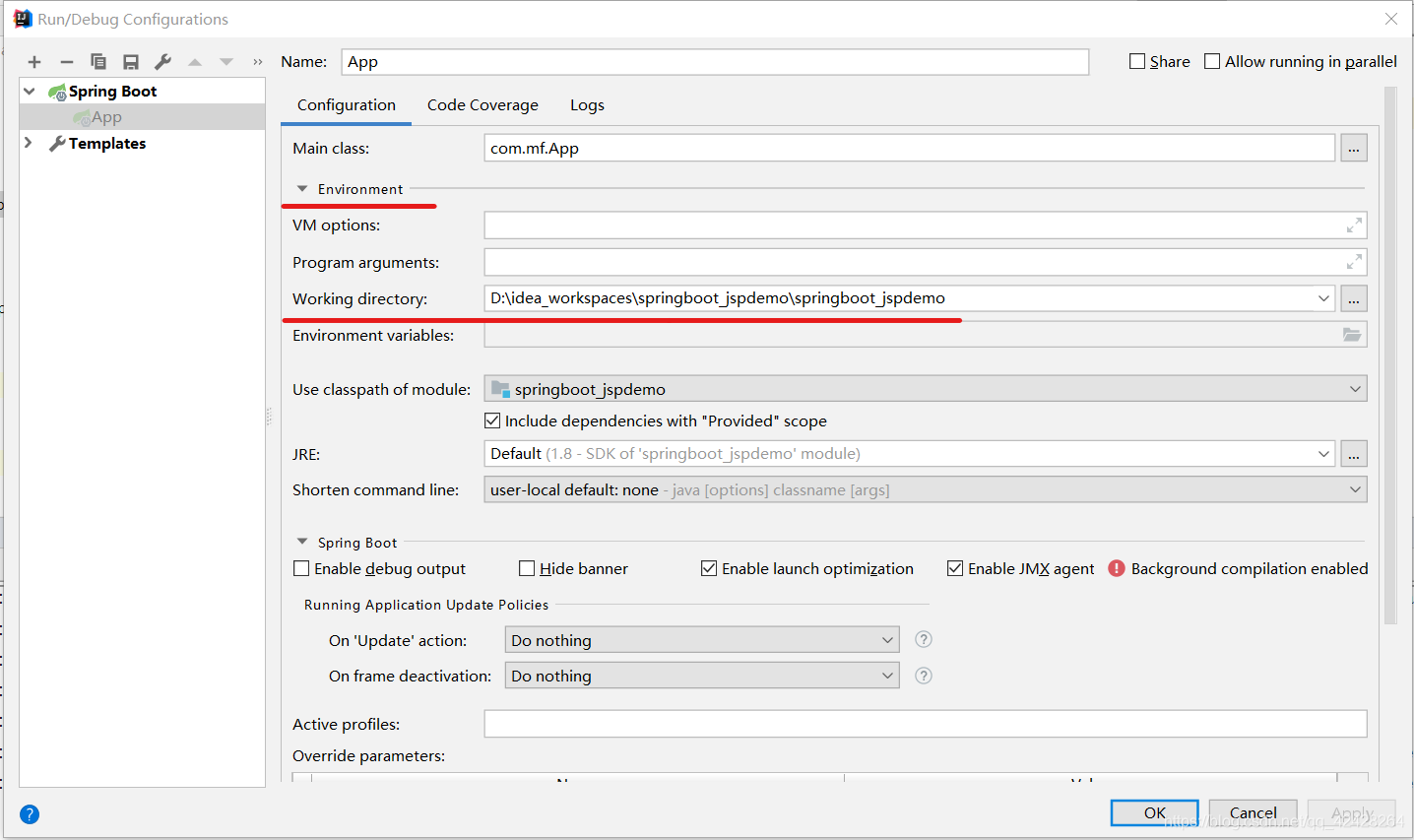Image resolution: width=1414 pixels, height=840 pixels.
Task: Click the Working directory path text
Action: click(718, 298)
